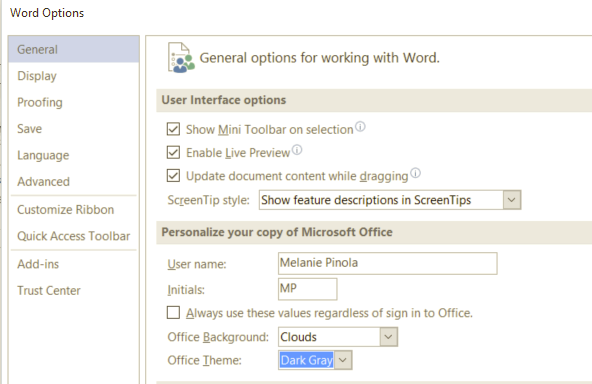Viewport: 592px width, 384px height.
Task: Click the General options people icon
Action: click(x=181, y=58)
